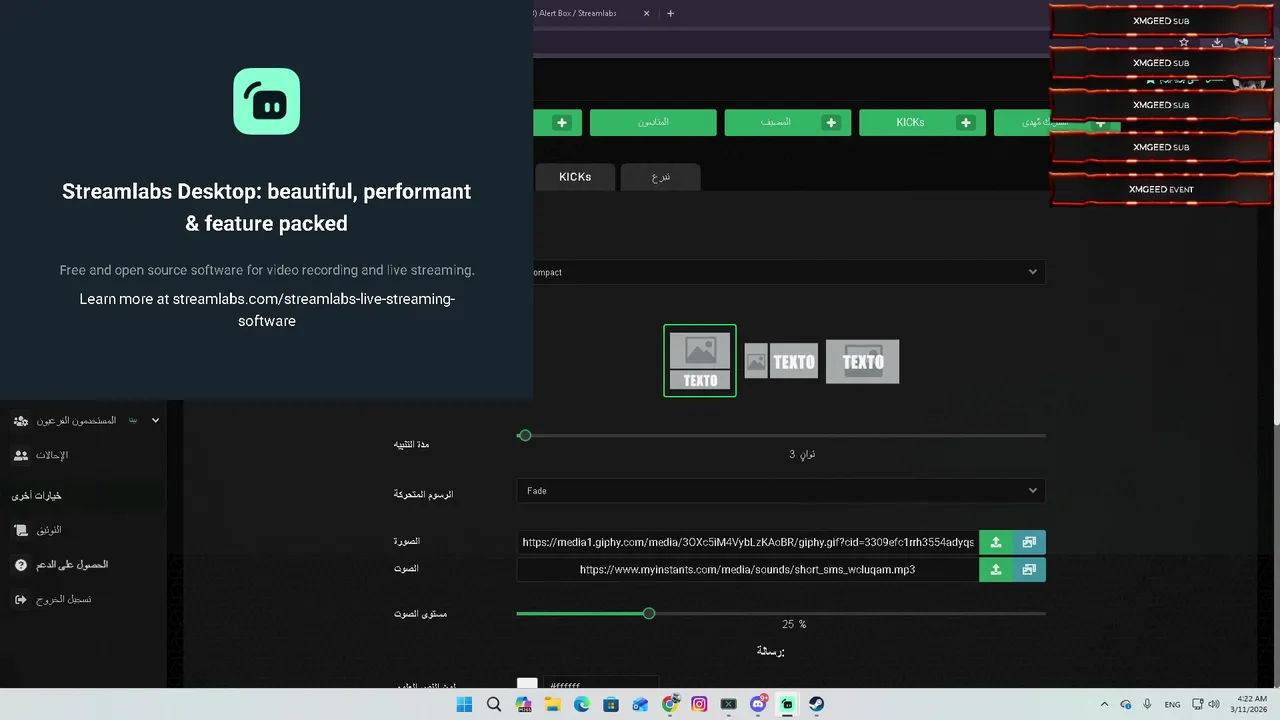Open the white #ffffff color swatch
The height and width of the screenshot is (720, 1280).
[x=527, y=684]
